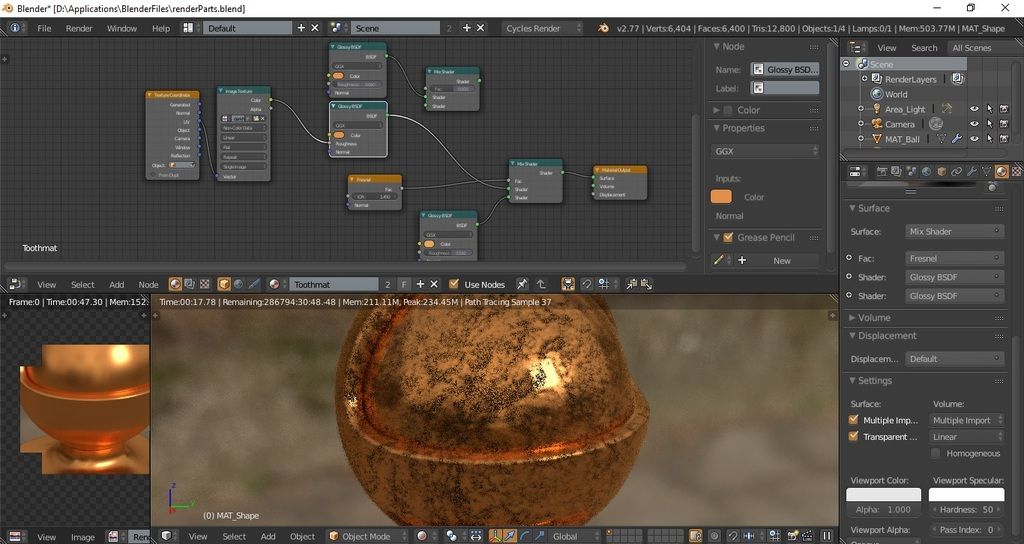Open the Node menu in node editor header

(x=148, y=284)
